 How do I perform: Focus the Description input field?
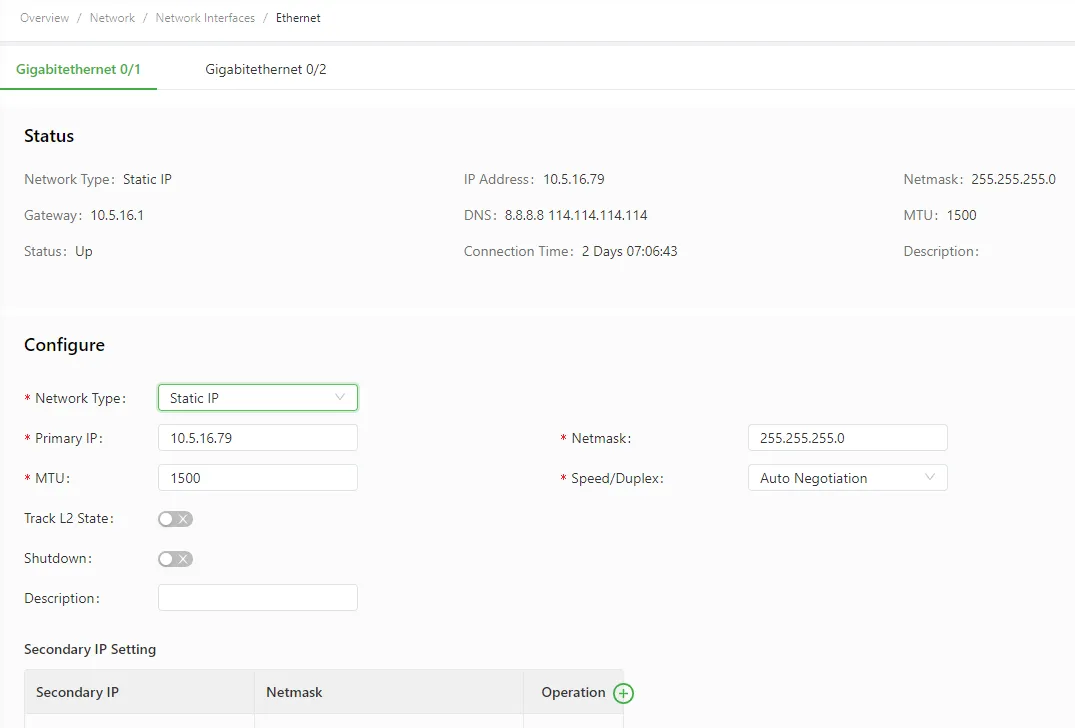[x=258, y=597]
